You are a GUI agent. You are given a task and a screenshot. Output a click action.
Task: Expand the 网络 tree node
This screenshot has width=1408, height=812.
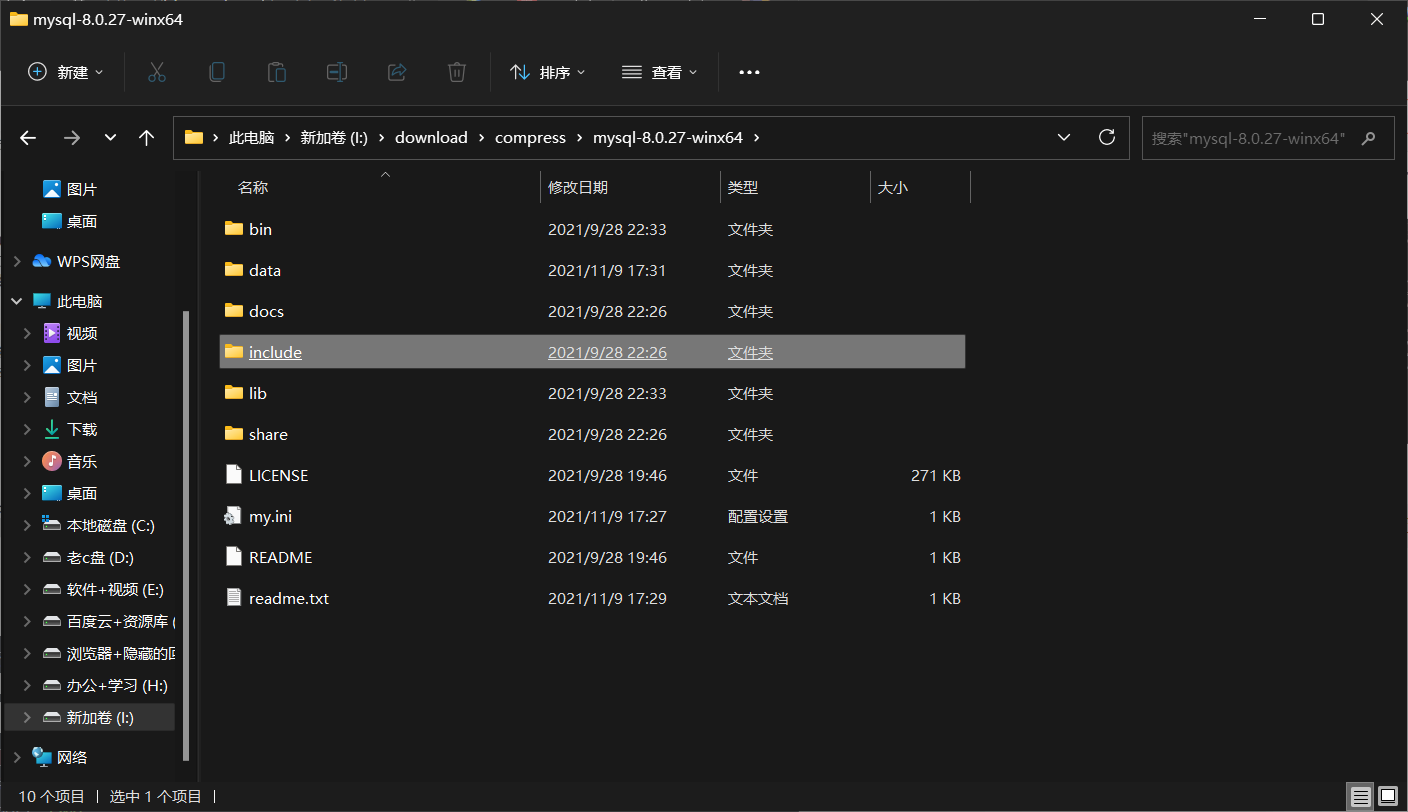[x=16, y=757]
